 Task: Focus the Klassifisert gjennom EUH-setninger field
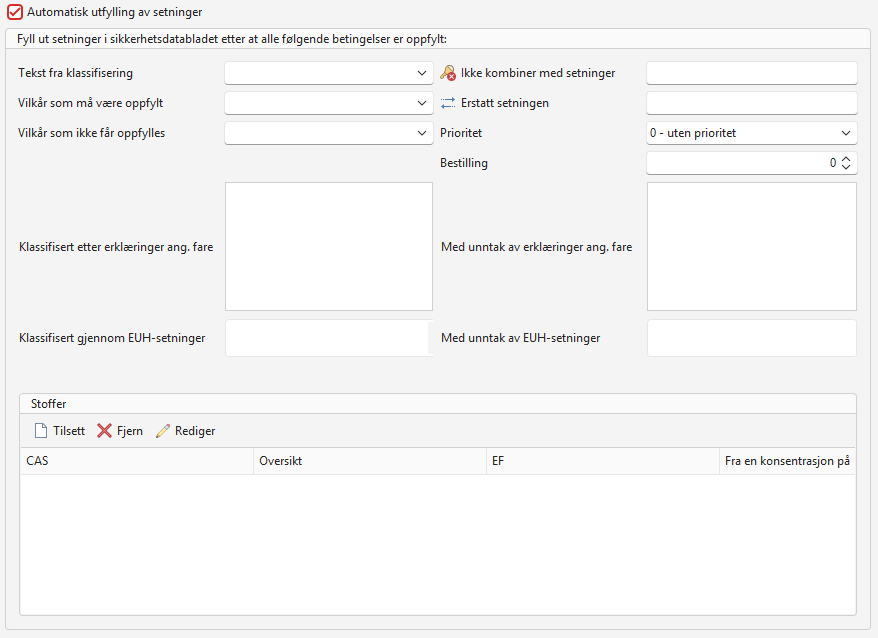click(x=329, y=338)
